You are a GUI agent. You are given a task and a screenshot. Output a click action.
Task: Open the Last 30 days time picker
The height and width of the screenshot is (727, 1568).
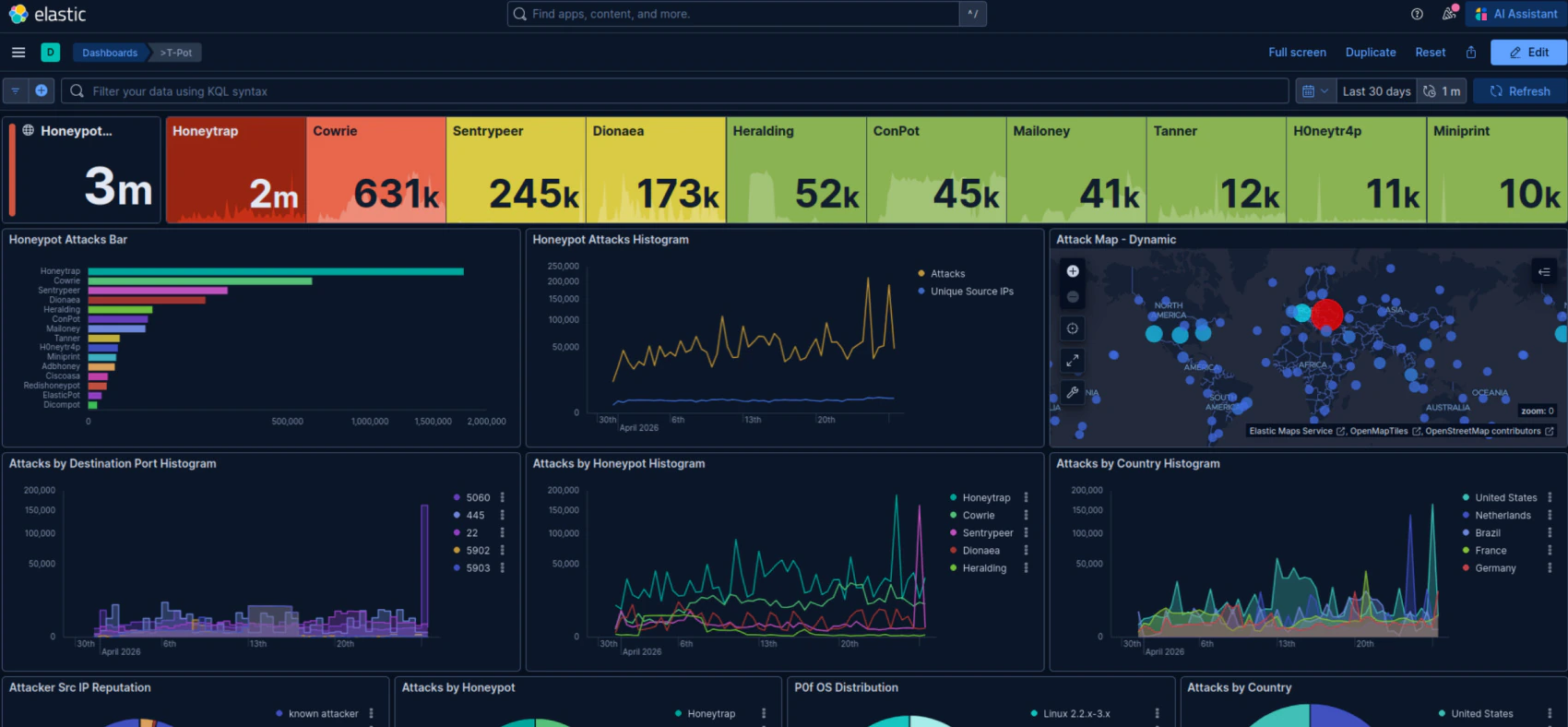click(1376, 91)
